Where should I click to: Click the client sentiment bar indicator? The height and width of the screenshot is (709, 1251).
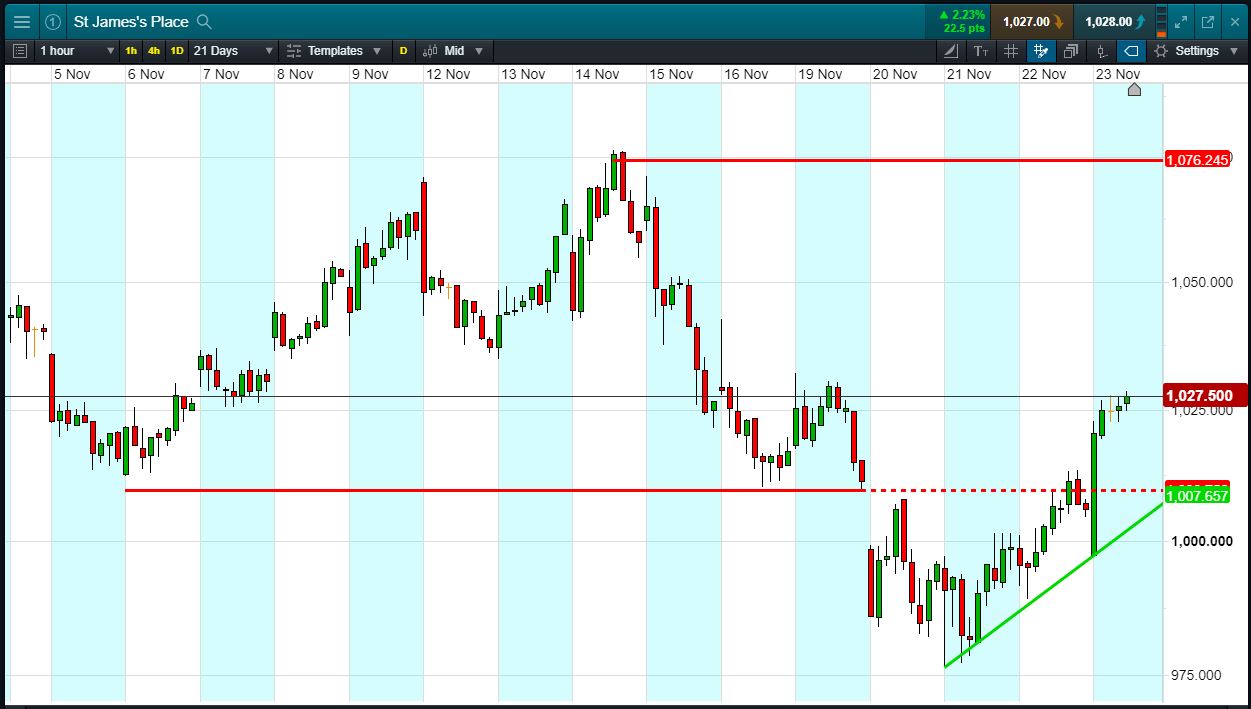[1161, 21]
